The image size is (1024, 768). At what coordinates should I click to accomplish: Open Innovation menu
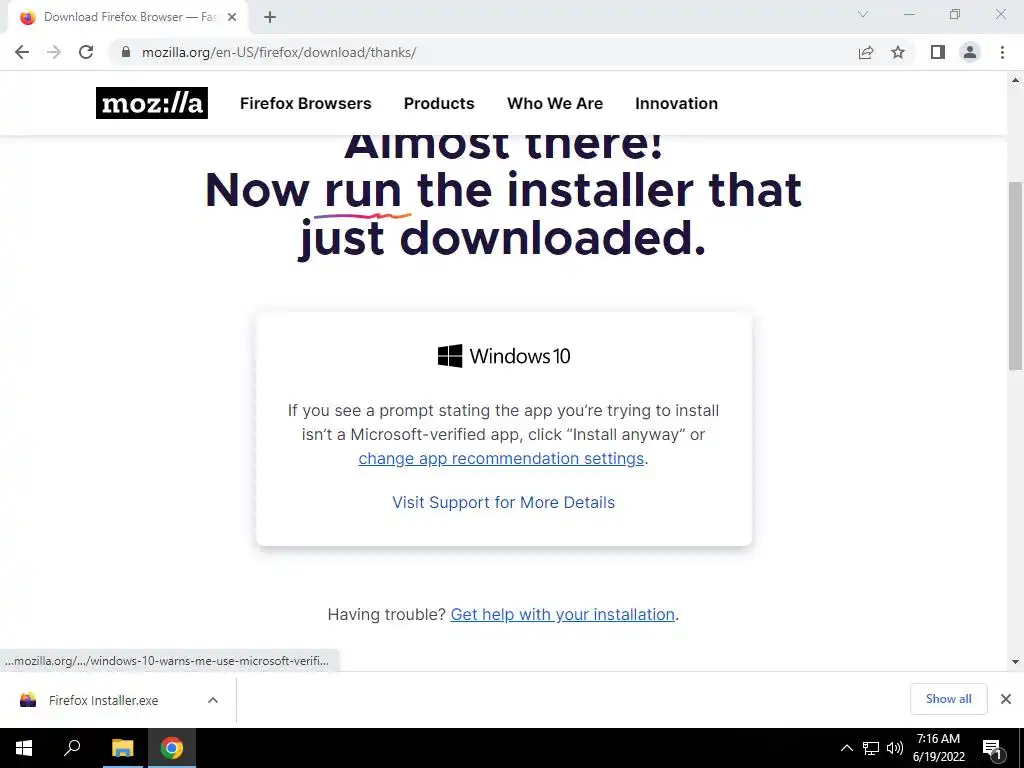[x=677, y=103]
